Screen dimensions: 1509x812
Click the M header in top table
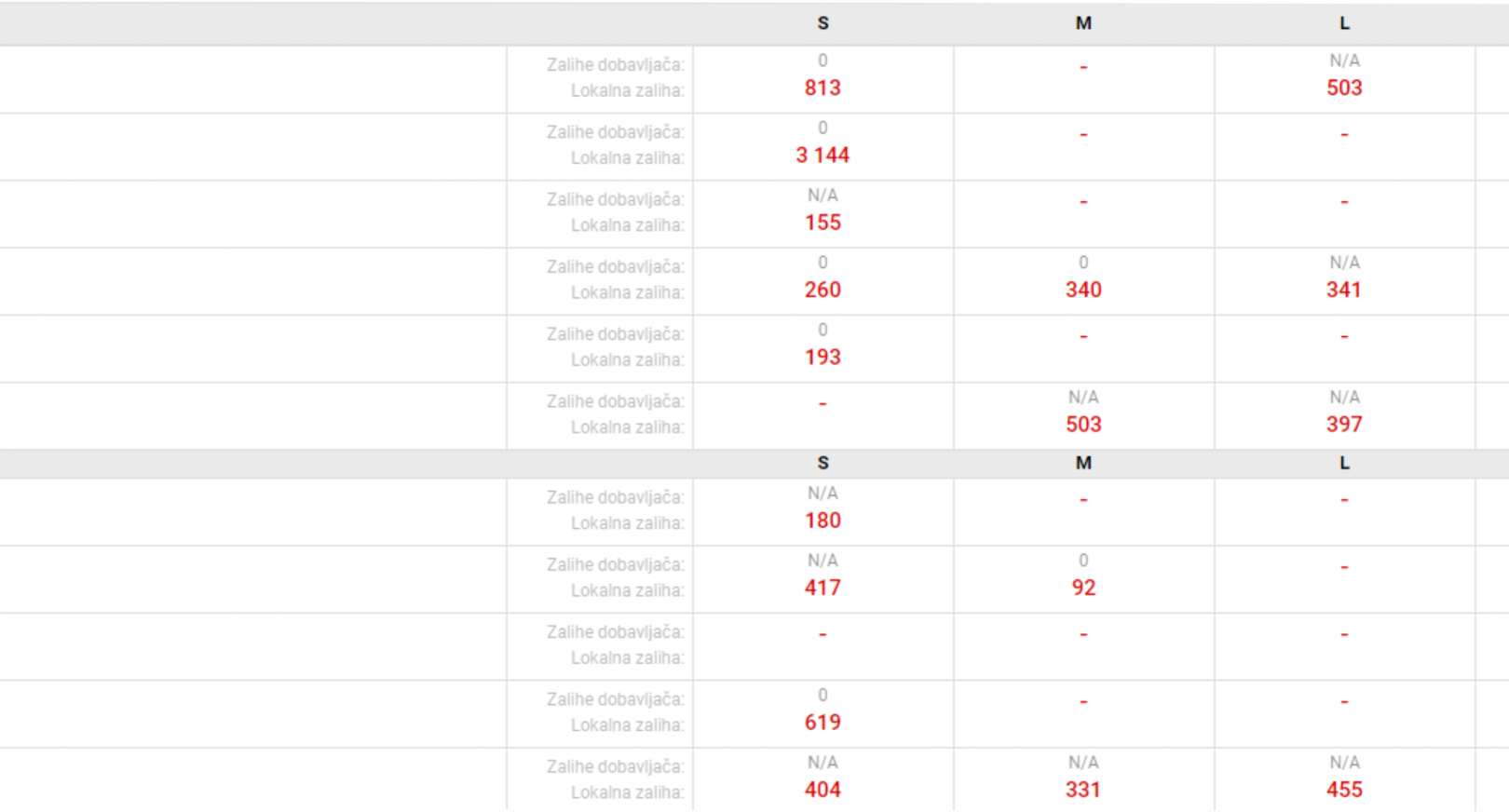pyautogui.click(x=1083, y=23)
